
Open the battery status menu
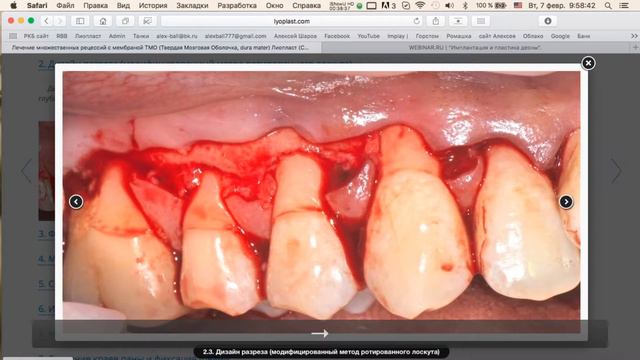click(x=491, y=6)
